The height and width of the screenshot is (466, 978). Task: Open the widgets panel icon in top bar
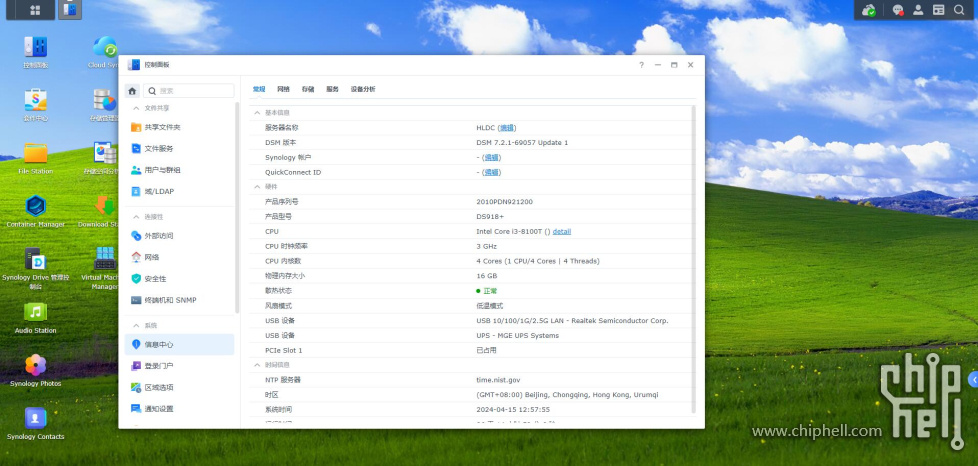pyautogui.click(x=938, y=10)
